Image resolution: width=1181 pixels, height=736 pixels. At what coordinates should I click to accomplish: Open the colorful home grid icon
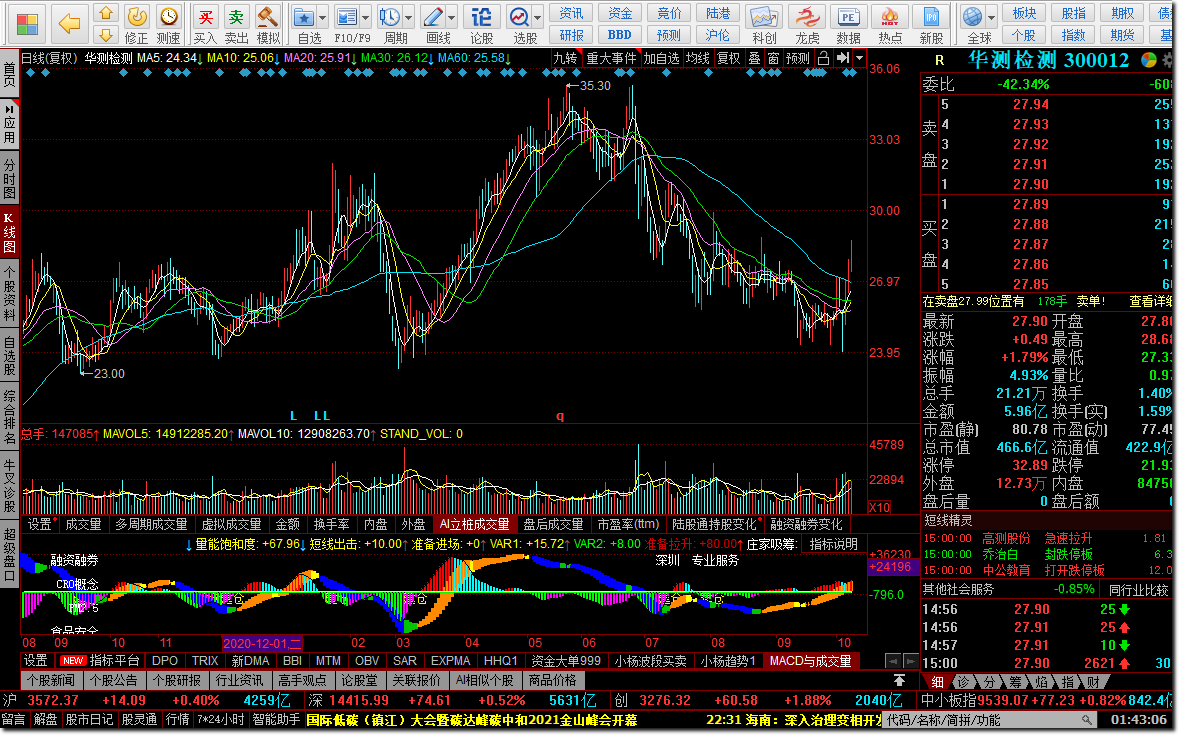[27, 24]
